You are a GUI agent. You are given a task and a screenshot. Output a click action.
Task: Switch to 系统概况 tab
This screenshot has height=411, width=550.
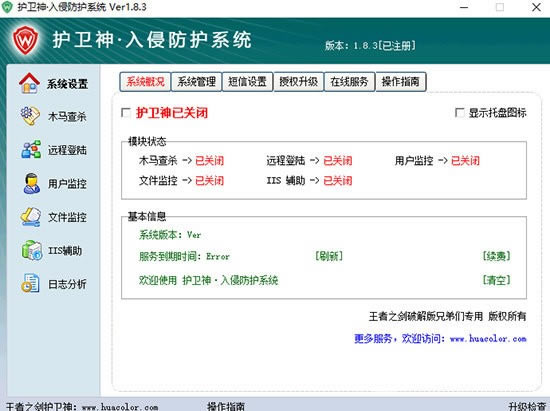click(145, 82)
